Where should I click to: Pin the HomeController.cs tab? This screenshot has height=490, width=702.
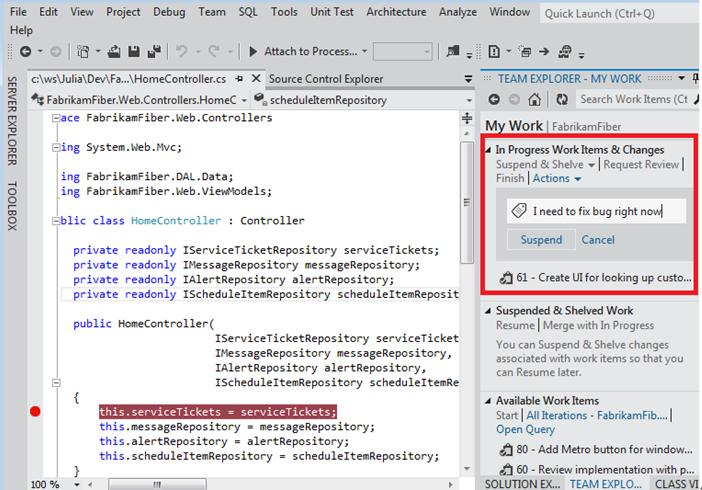240,79
